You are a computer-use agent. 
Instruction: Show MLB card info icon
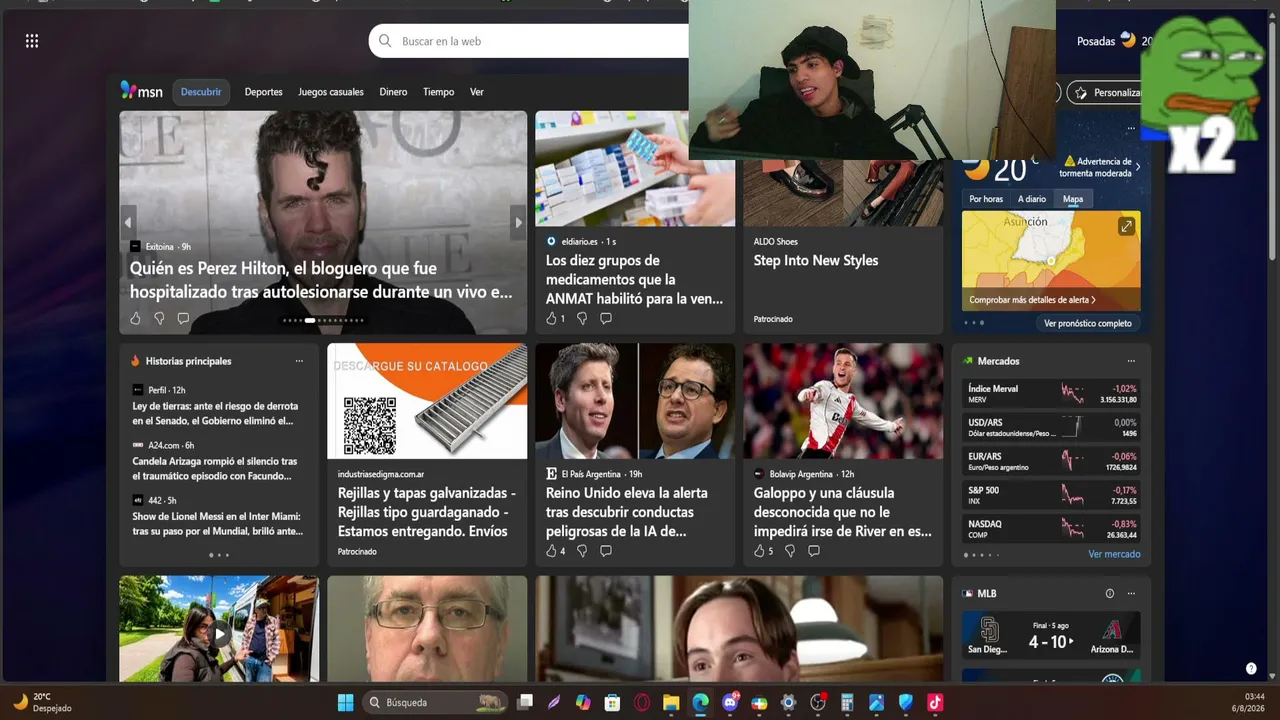1110,593
